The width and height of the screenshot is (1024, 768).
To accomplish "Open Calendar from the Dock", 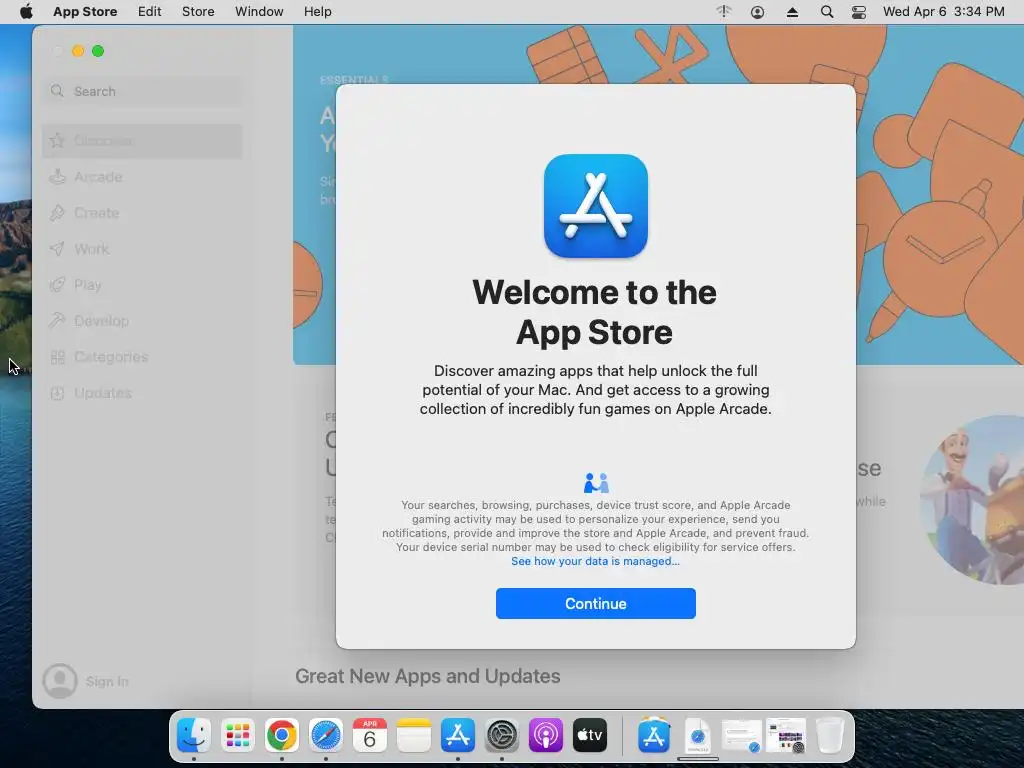I will pos(370,735).
